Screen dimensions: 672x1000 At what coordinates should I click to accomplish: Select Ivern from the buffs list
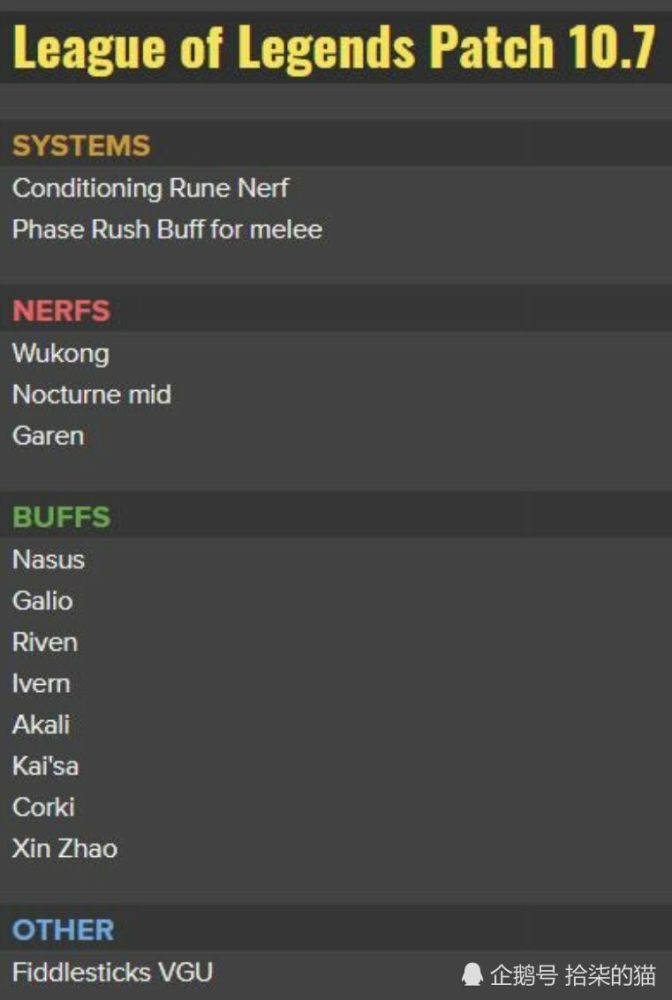click(x=41, y=684)
